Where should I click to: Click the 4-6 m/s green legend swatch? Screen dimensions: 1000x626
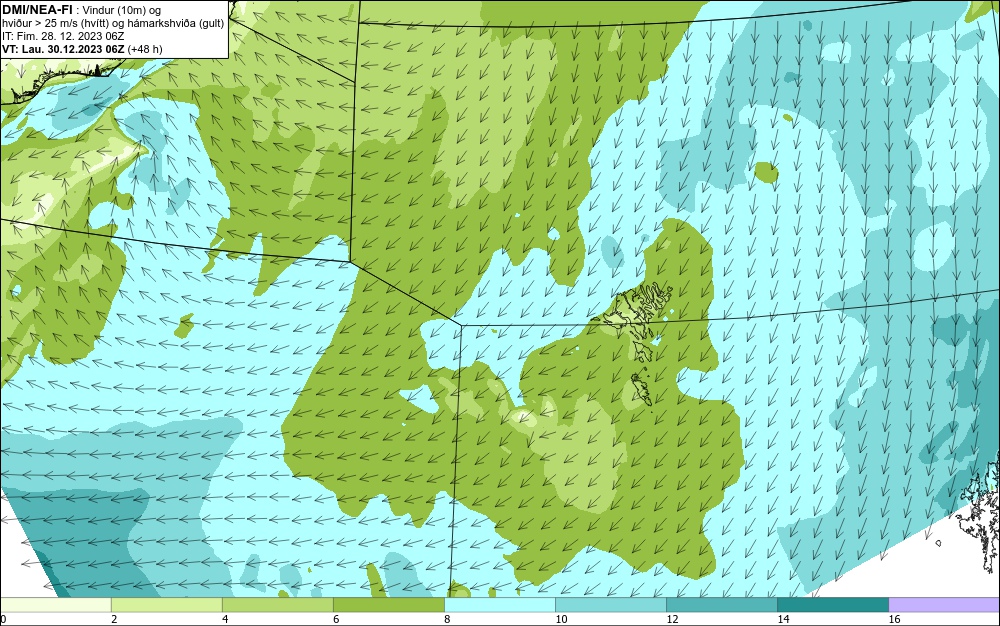(x=277, y=605)
